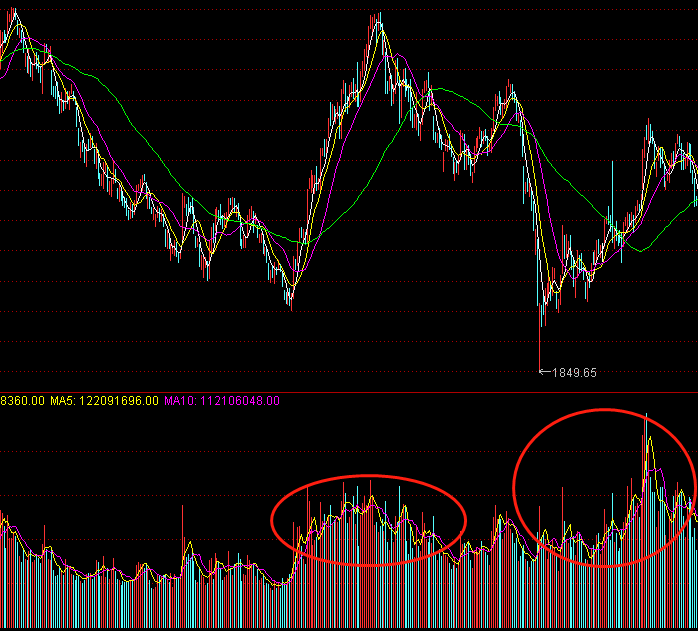
Task: Select the MA10: 112106048.00 volume readout
Action: [222, 401]
